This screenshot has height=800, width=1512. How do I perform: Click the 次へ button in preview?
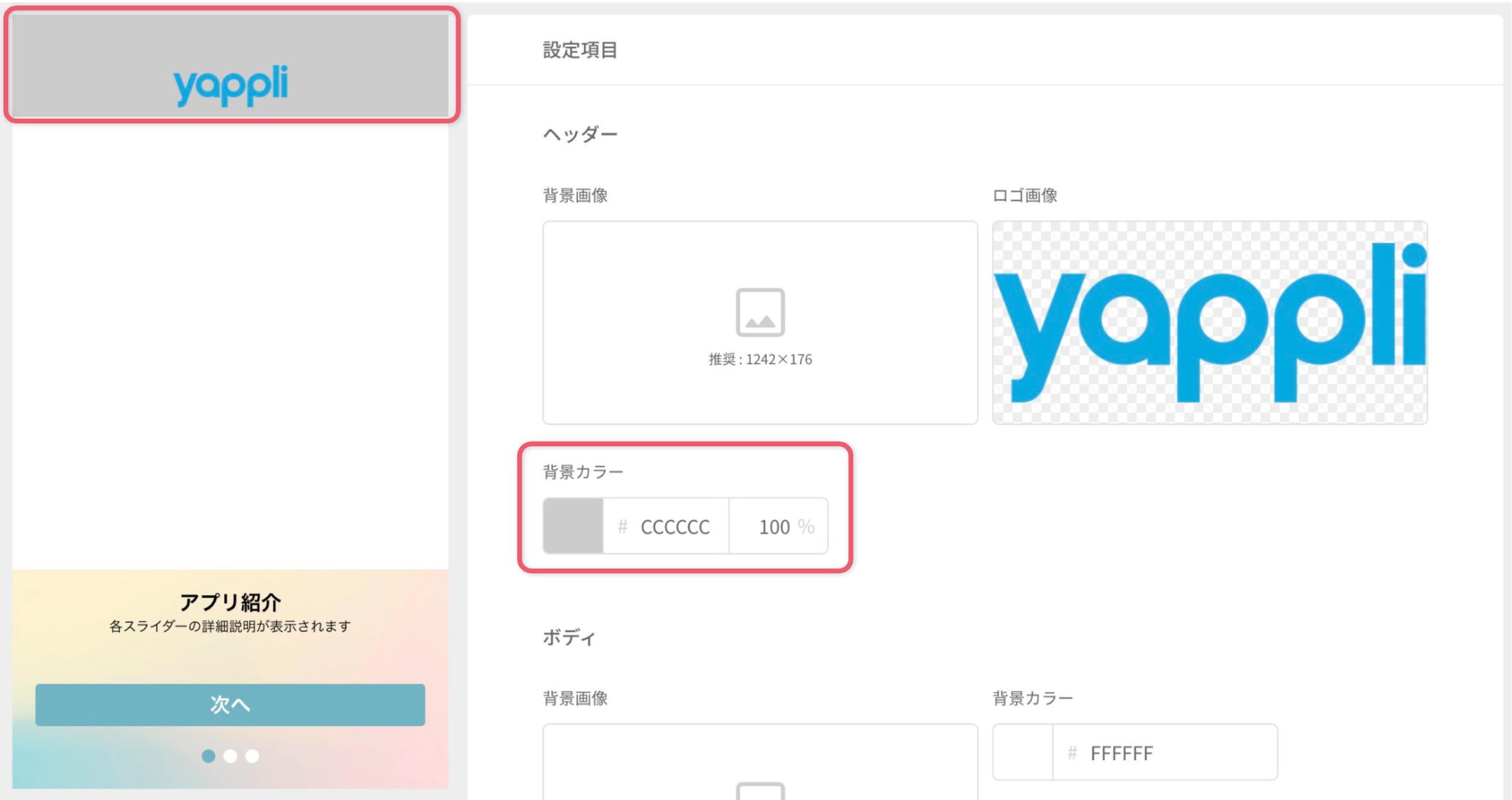tap(230, 704)
